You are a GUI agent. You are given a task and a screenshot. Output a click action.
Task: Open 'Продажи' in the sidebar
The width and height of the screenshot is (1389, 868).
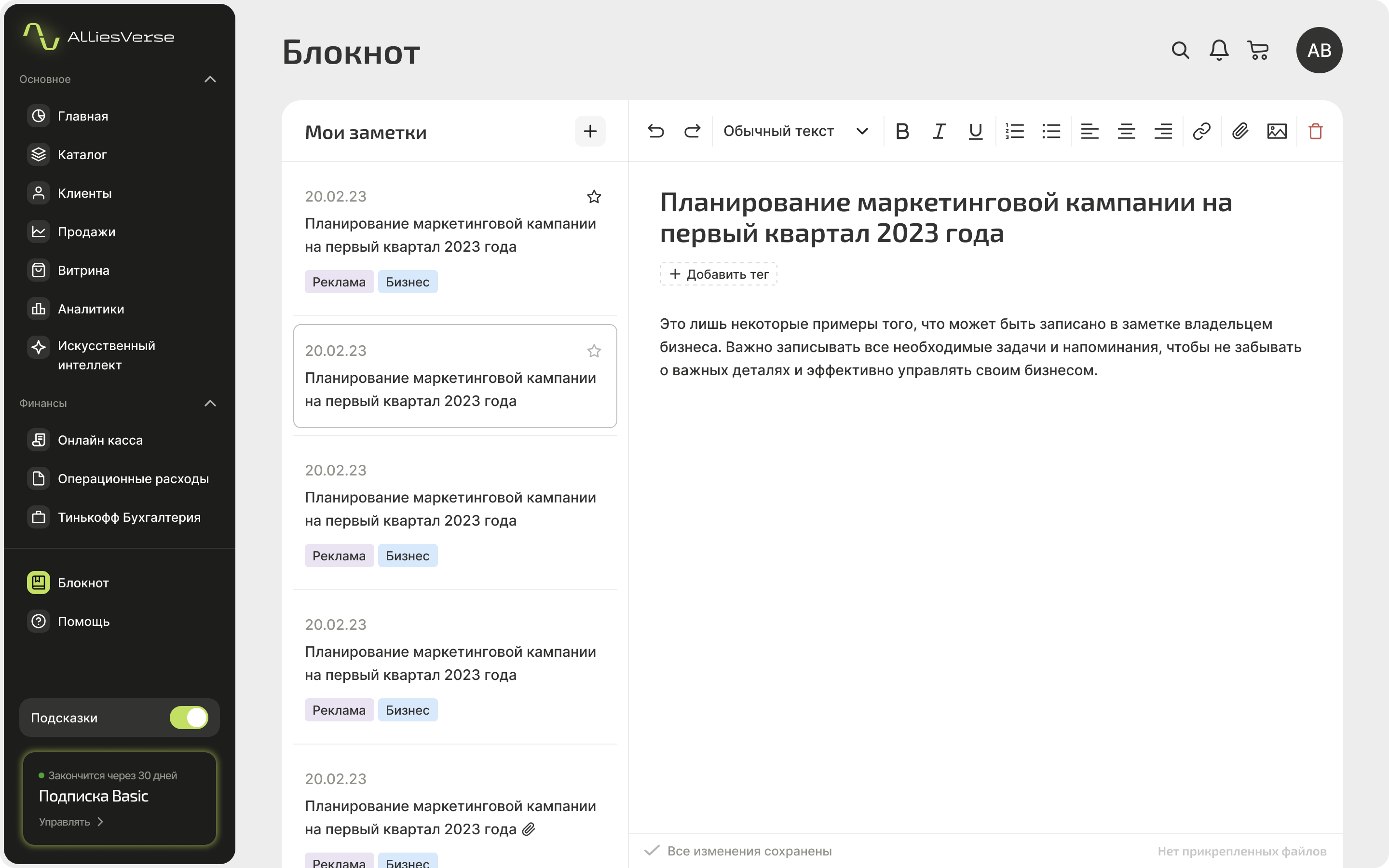[120, 231]
